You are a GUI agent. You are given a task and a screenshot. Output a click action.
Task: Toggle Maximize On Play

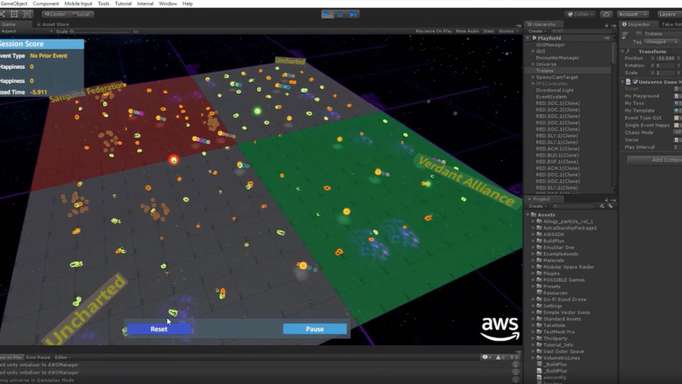(434, 31)
